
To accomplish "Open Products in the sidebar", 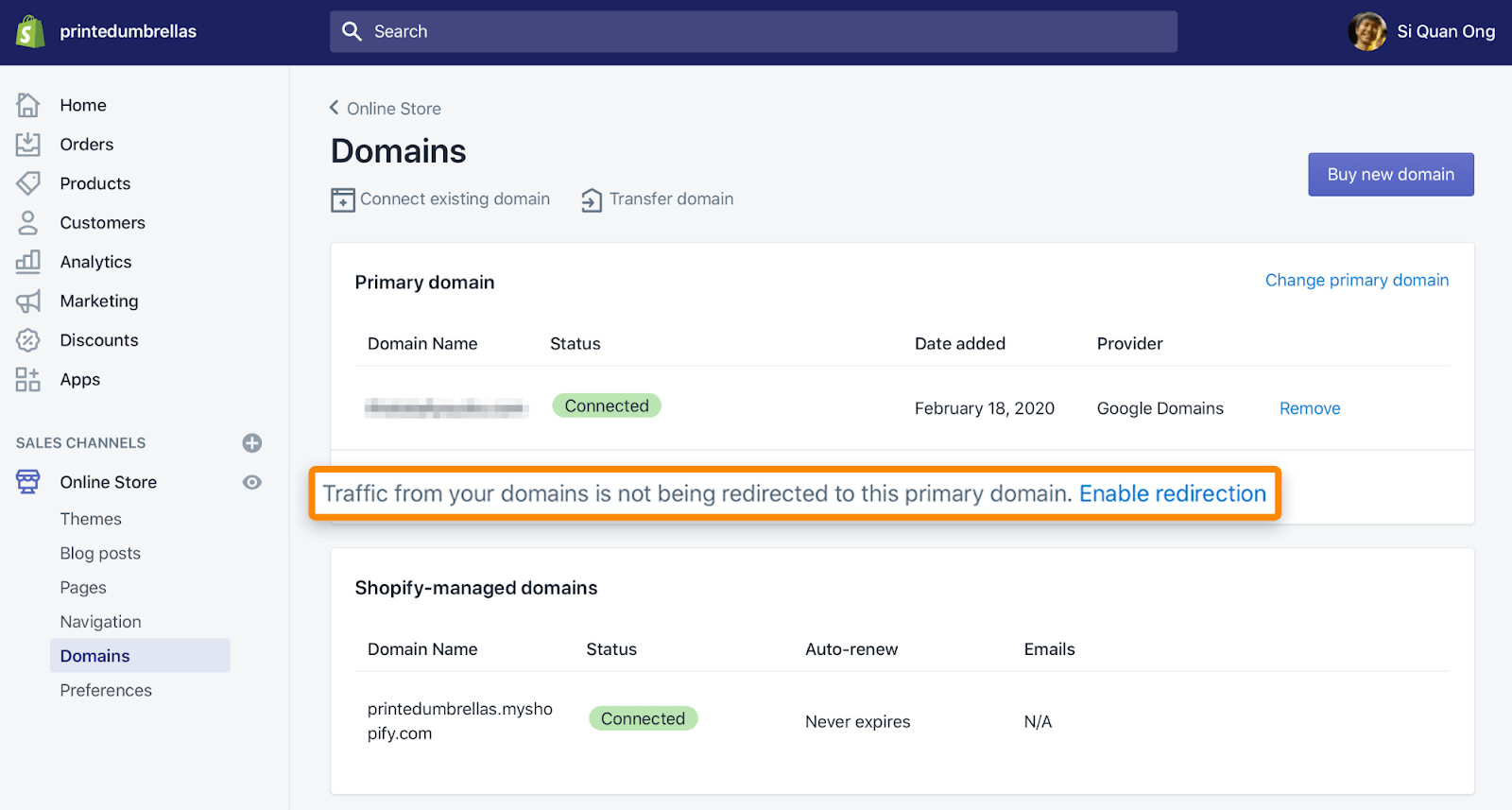I will [95, 183].
